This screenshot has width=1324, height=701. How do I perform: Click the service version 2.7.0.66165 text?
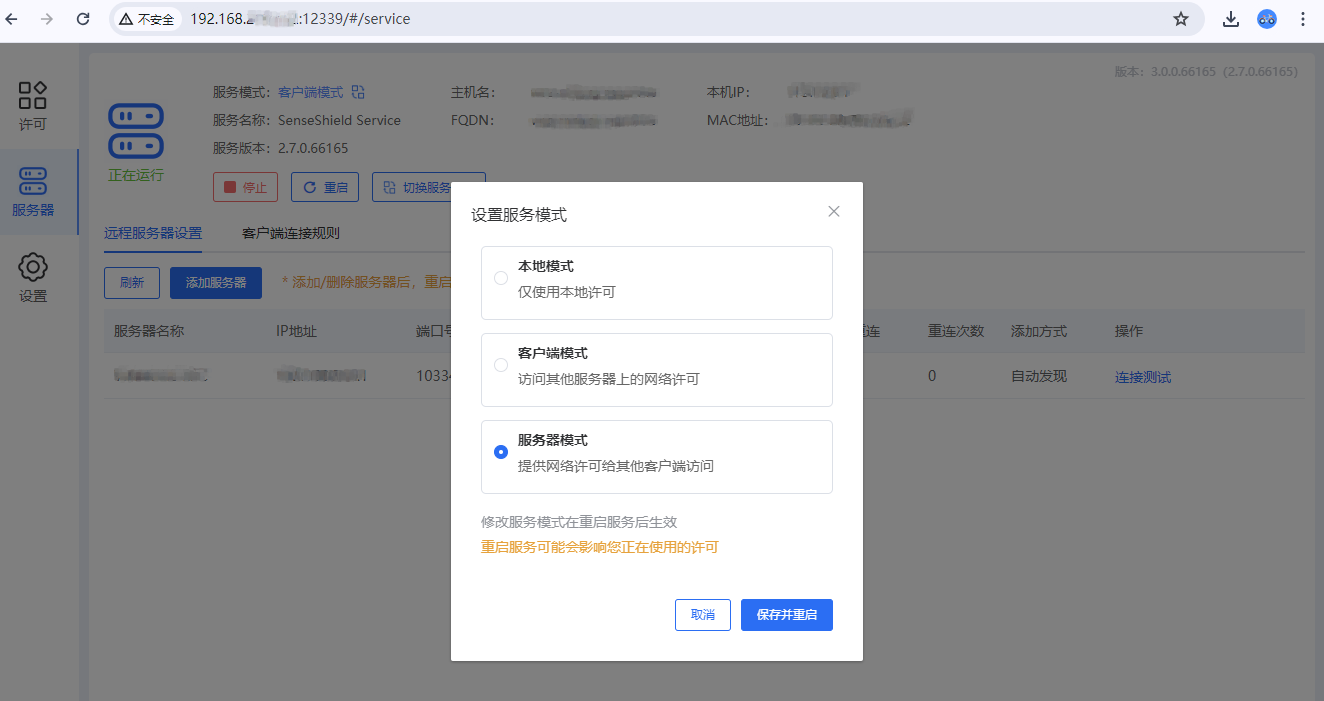point(313,148)
